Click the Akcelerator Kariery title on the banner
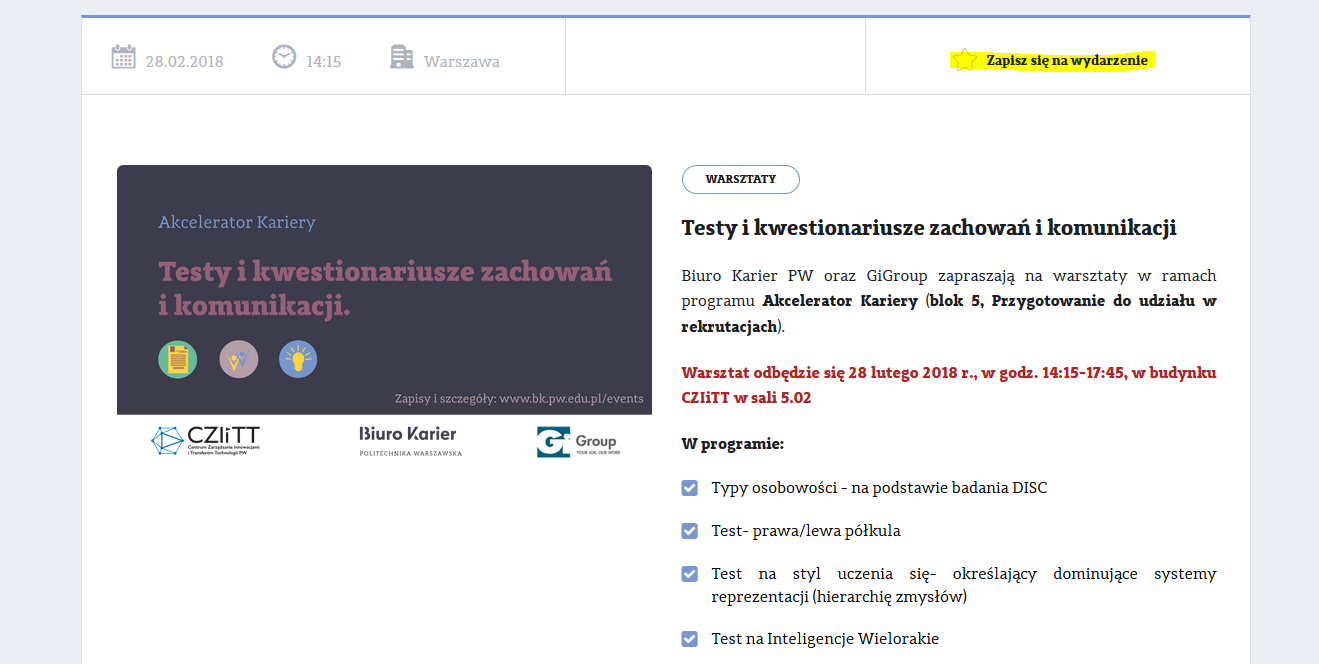 pos(237,222)
